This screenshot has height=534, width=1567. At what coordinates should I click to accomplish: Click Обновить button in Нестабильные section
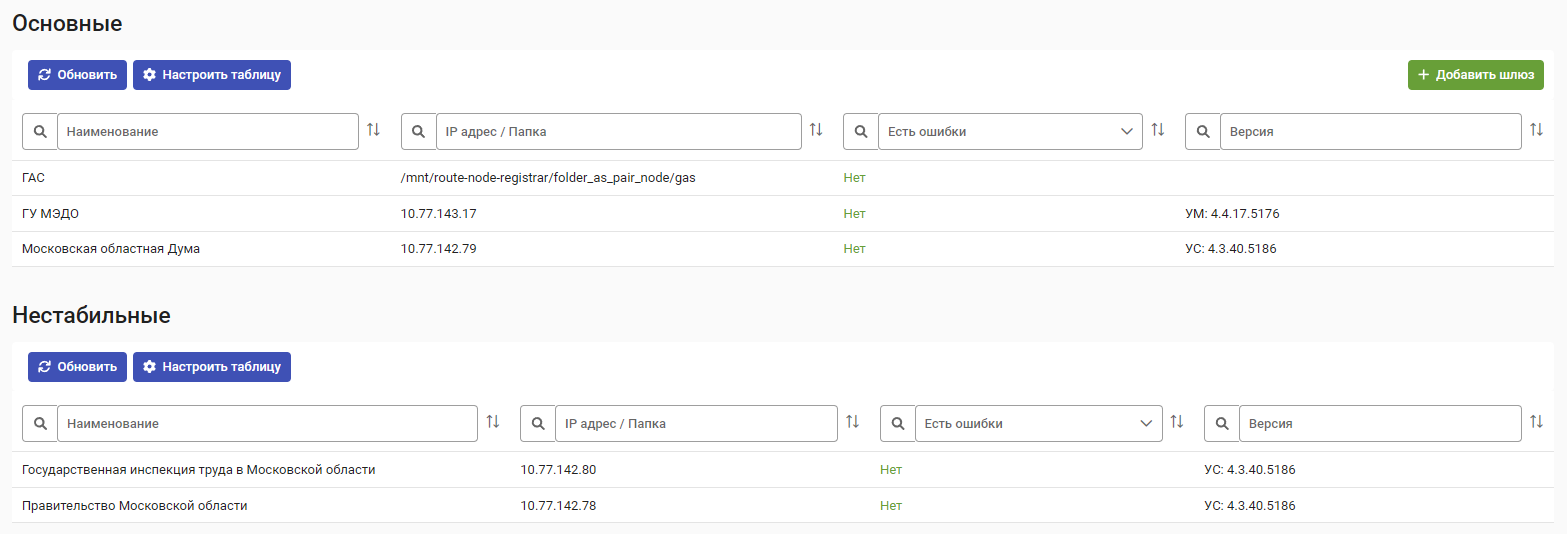click(x=77, y=367)
